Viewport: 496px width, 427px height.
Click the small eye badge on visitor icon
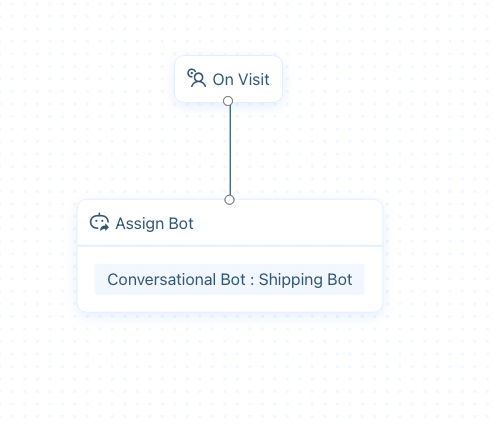pos(191,72)
